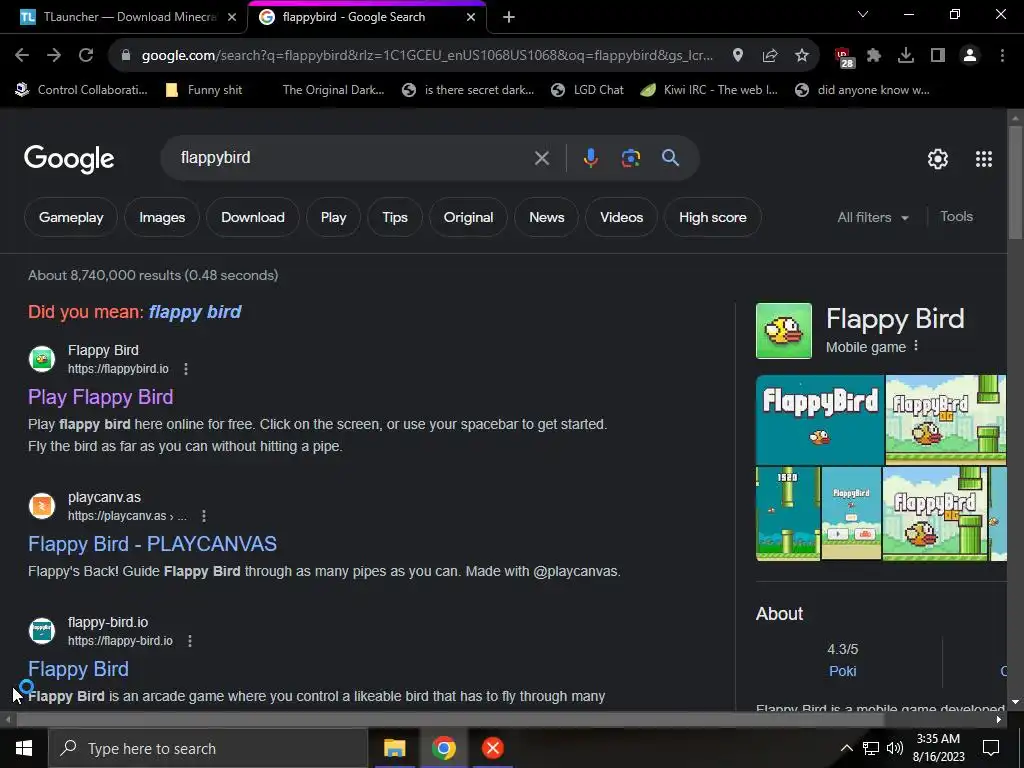
Task: Open Chrome profile avatar
Action: point(970,56)
